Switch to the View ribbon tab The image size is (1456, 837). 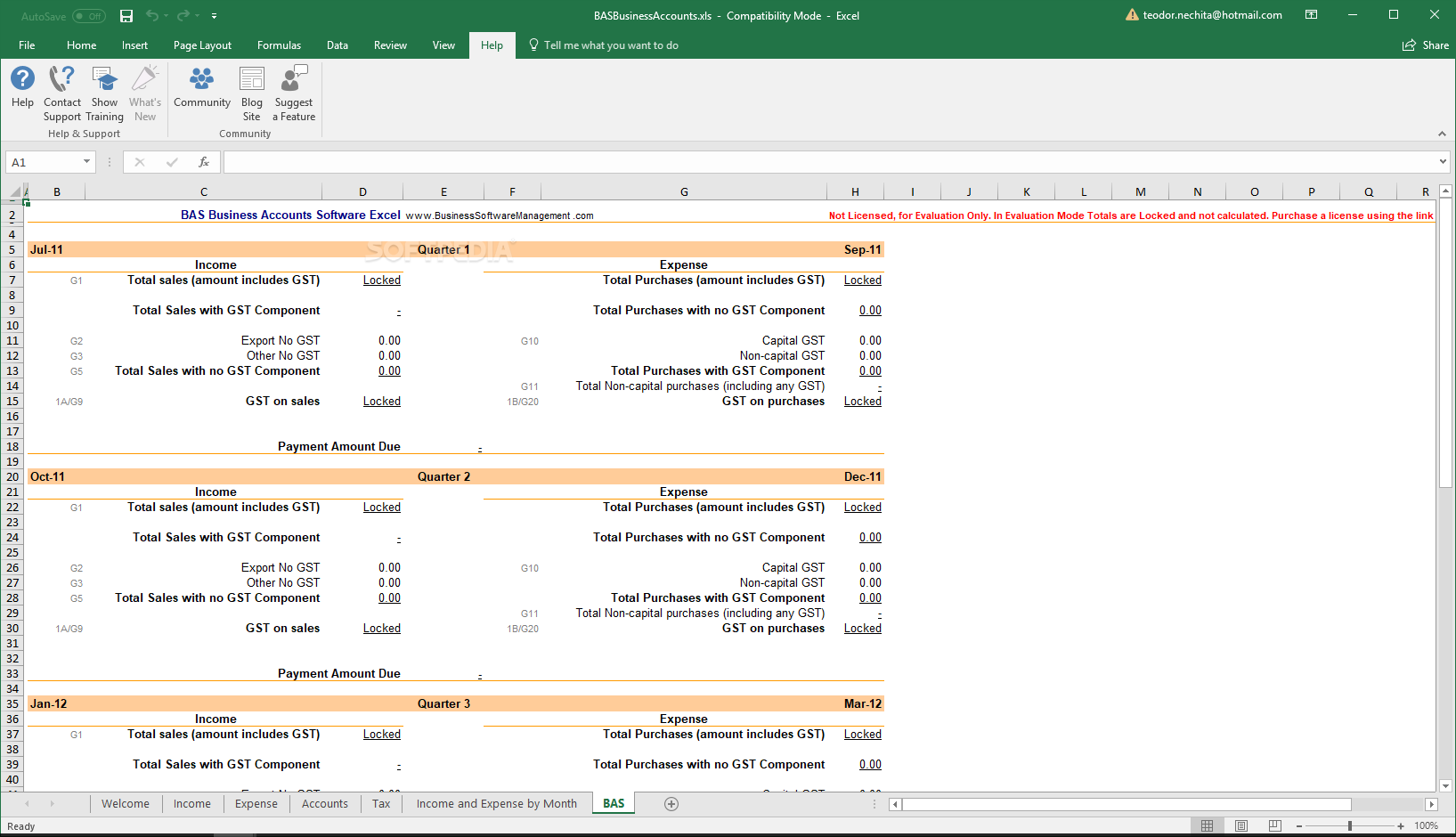point(443,45)
